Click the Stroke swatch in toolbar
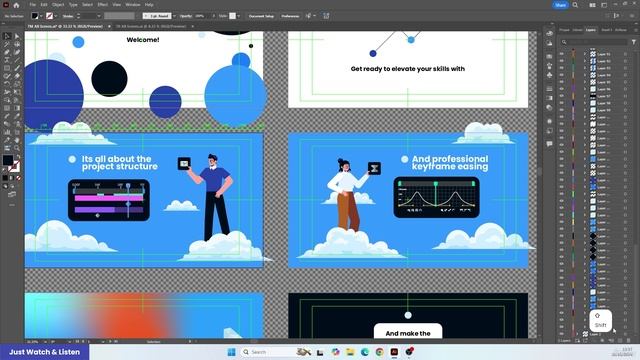 [14, 166]
